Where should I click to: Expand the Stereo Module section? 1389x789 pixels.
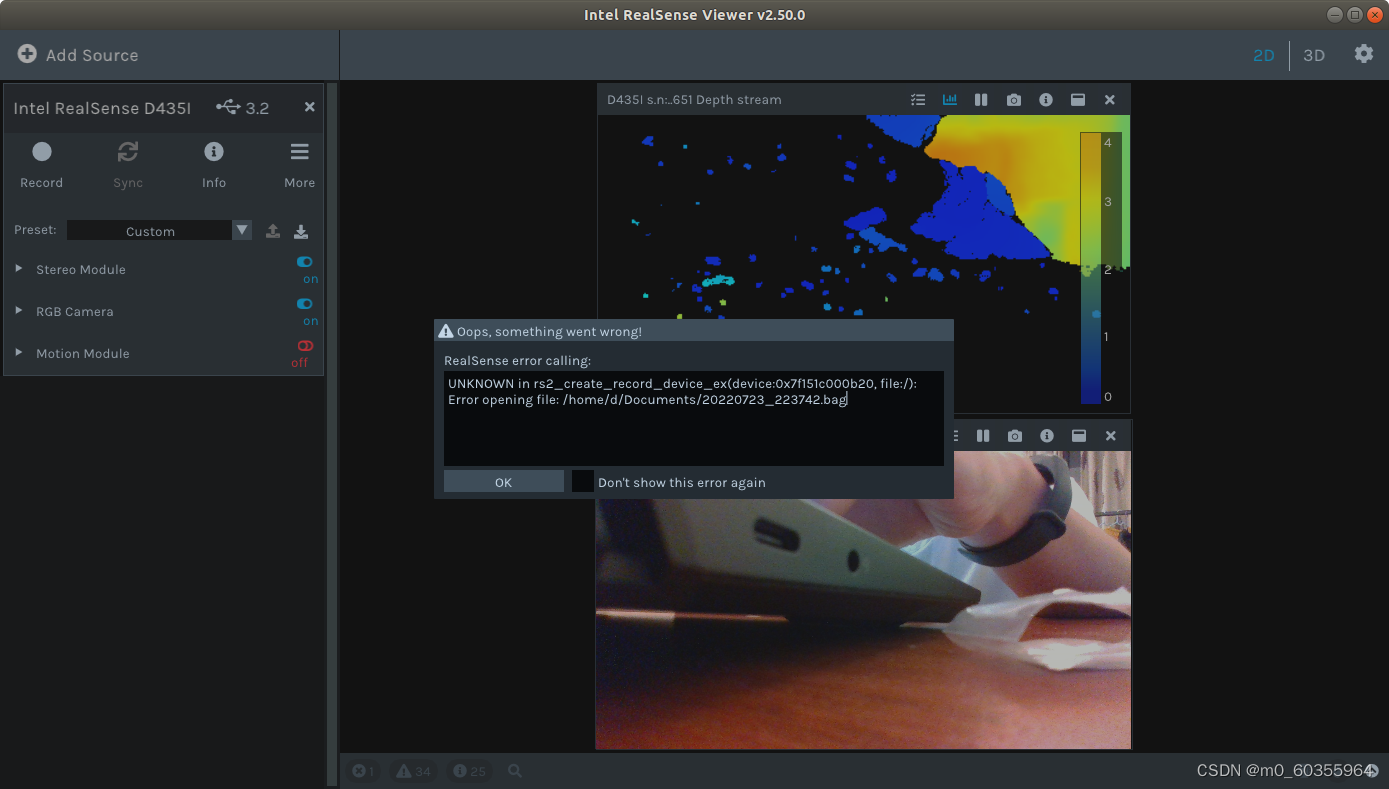pos(16,269)
